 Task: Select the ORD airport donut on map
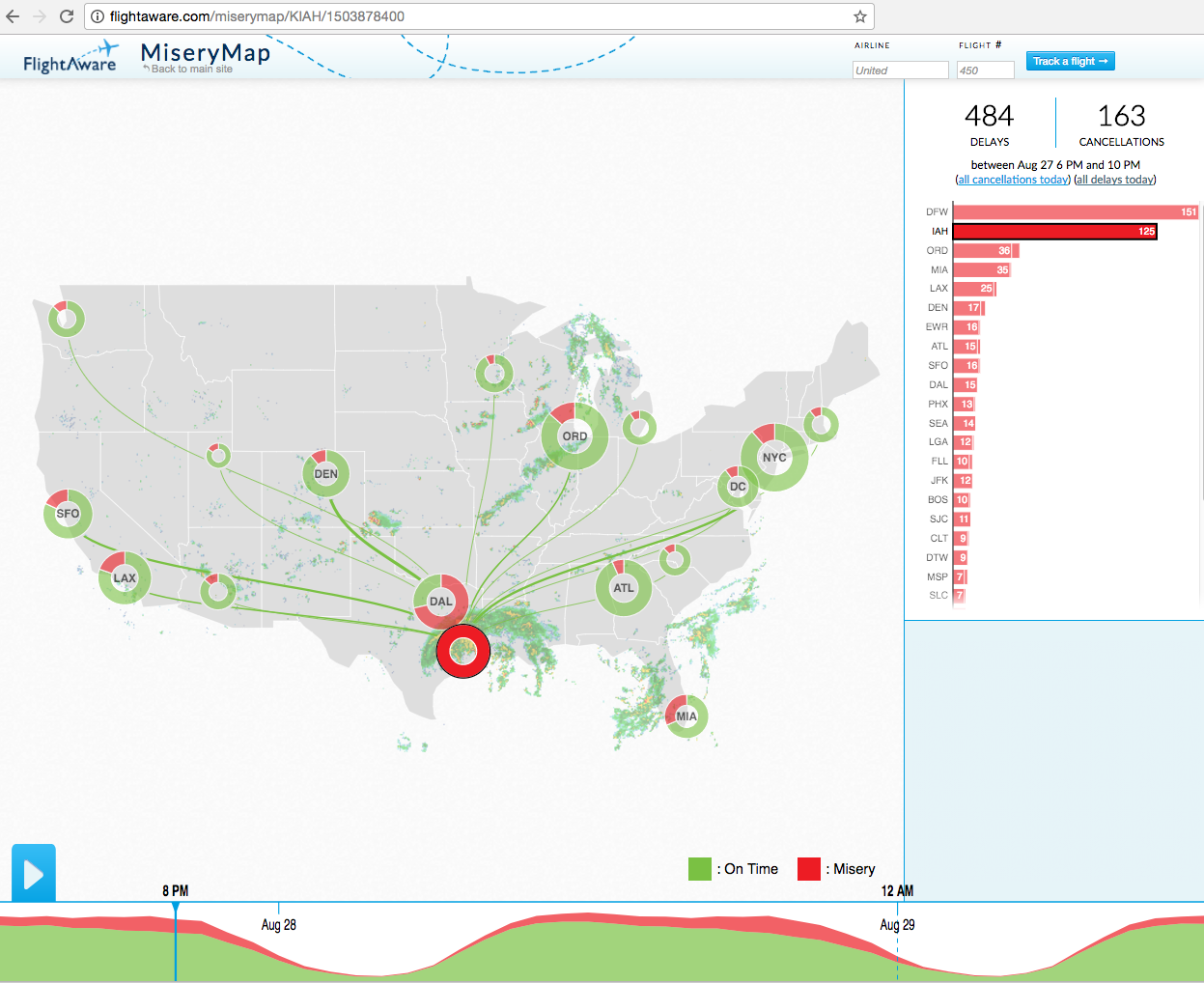tap(574, 436)
